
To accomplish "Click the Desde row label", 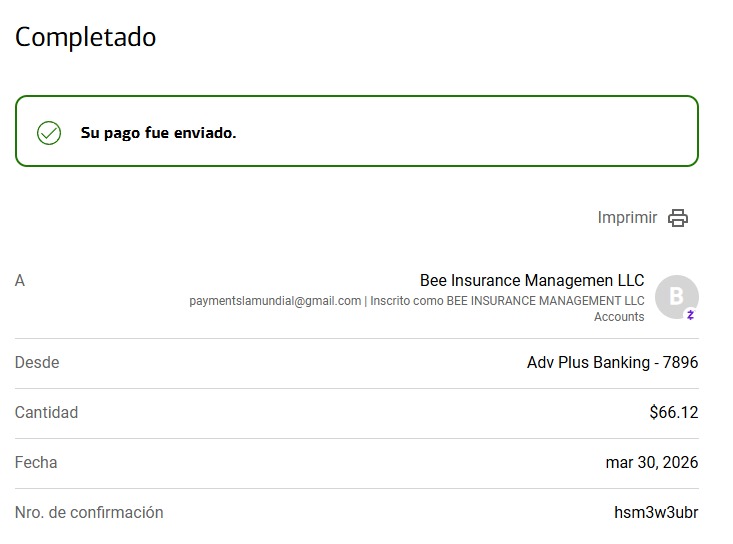I will [x=37, y=363].
